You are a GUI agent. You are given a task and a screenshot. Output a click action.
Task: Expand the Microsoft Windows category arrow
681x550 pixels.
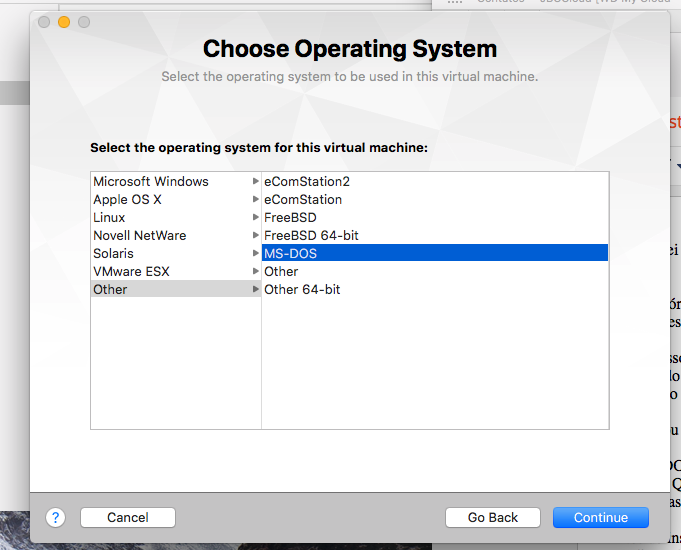point(255,182)
